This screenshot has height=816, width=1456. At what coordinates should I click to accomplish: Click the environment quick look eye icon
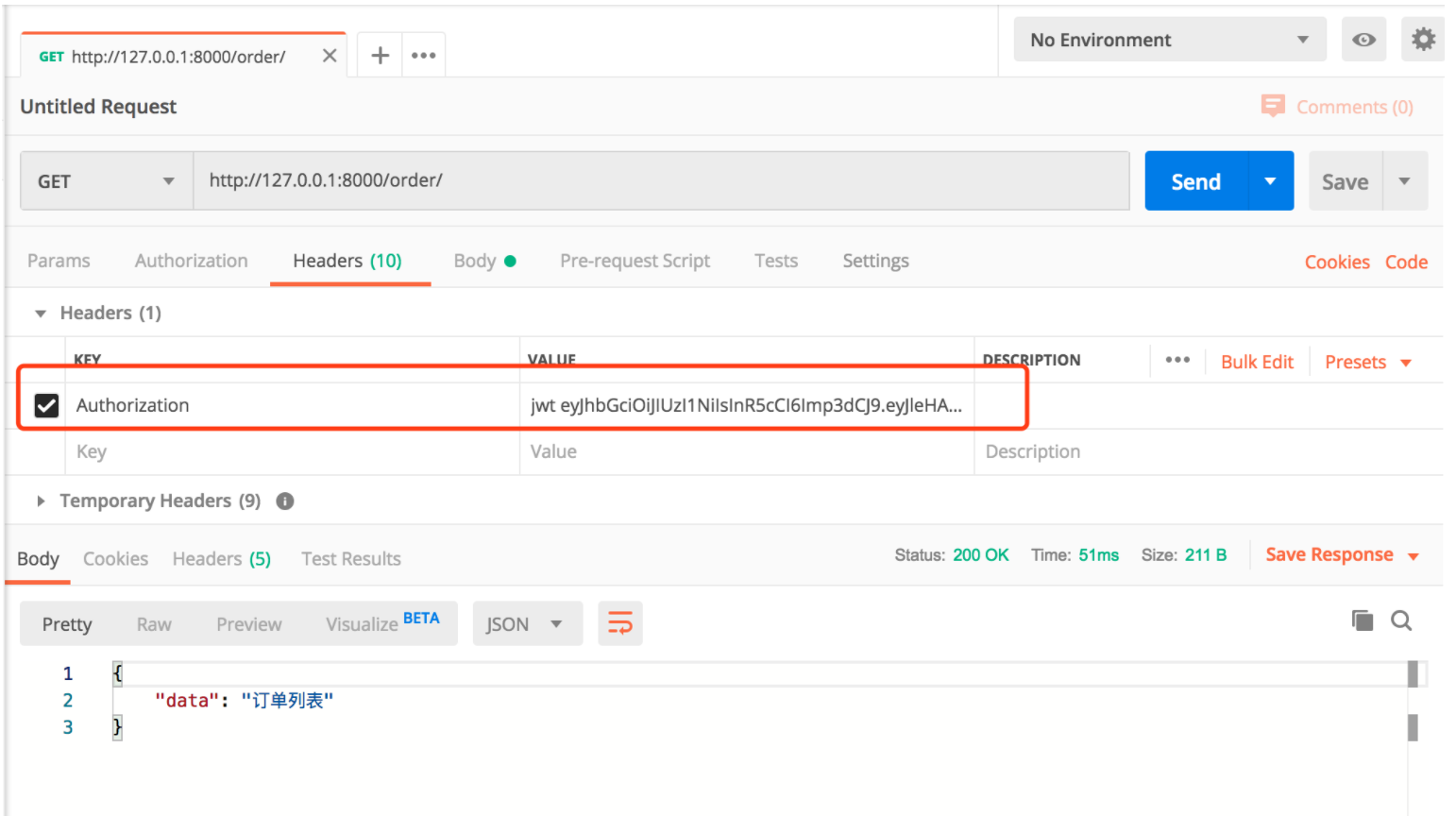[1363, 40]
